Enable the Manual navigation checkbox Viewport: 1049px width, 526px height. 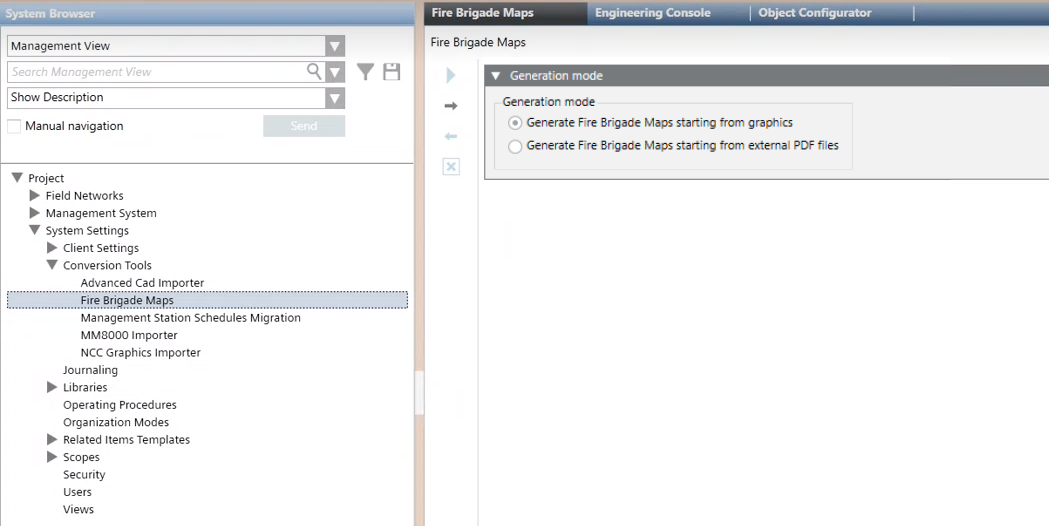pyautogui.click(x=14, y=126)
